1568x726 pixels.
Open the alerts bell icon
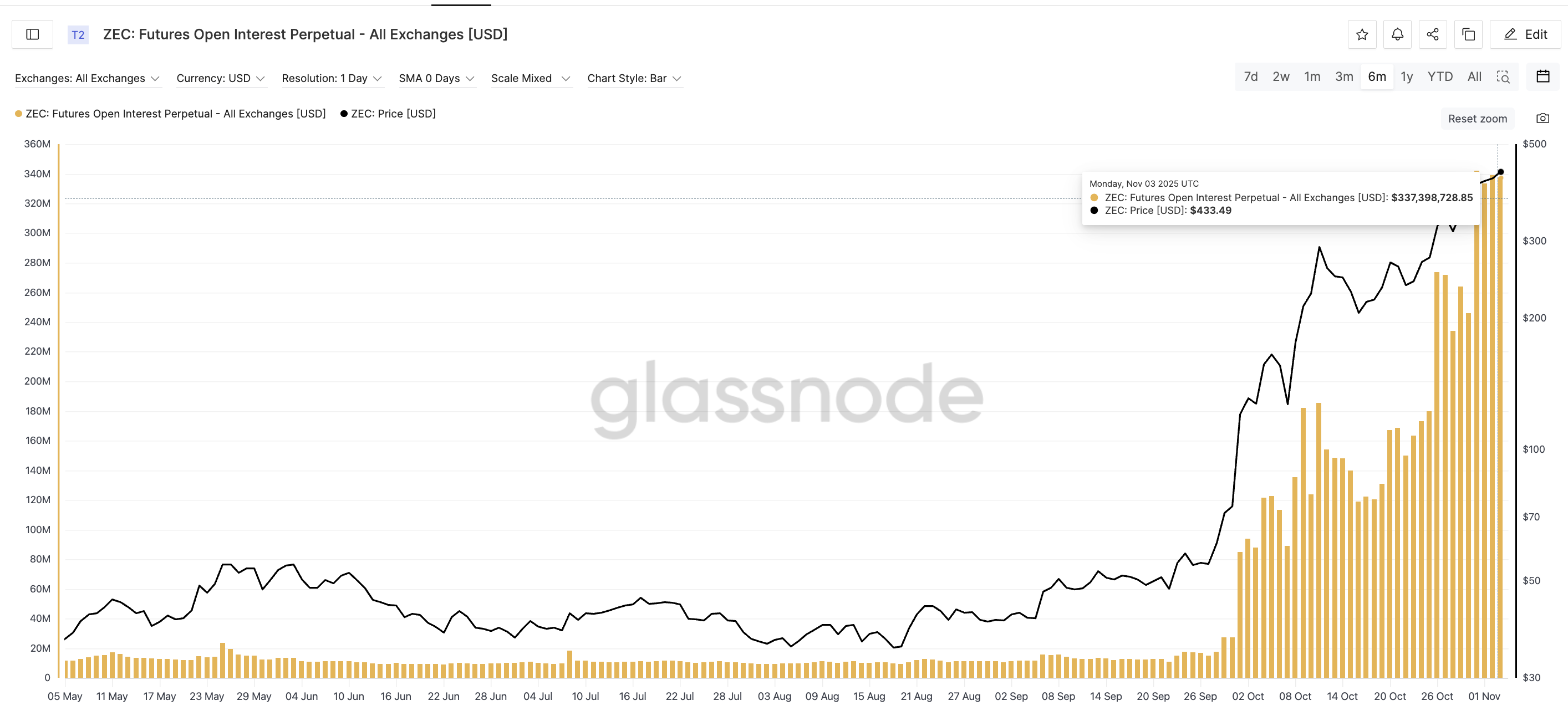point(1398,34)
